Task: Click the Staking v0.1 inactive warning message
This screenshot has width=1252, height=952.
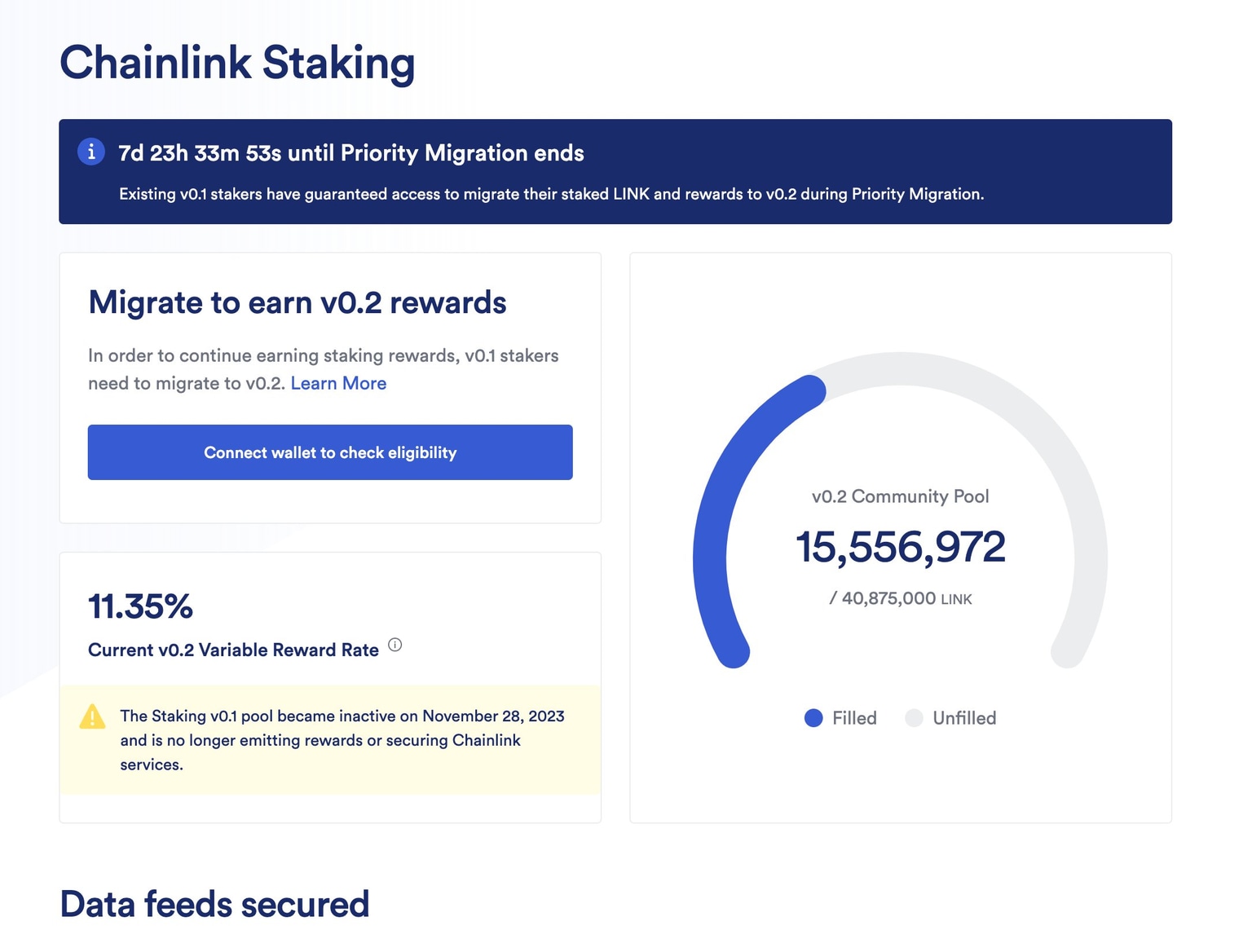Action: (342, 740)
